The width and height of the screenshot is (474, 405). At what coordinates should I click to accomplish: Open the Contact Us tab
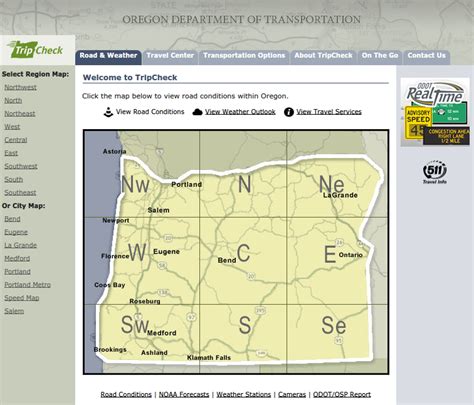tap(426, 56)
